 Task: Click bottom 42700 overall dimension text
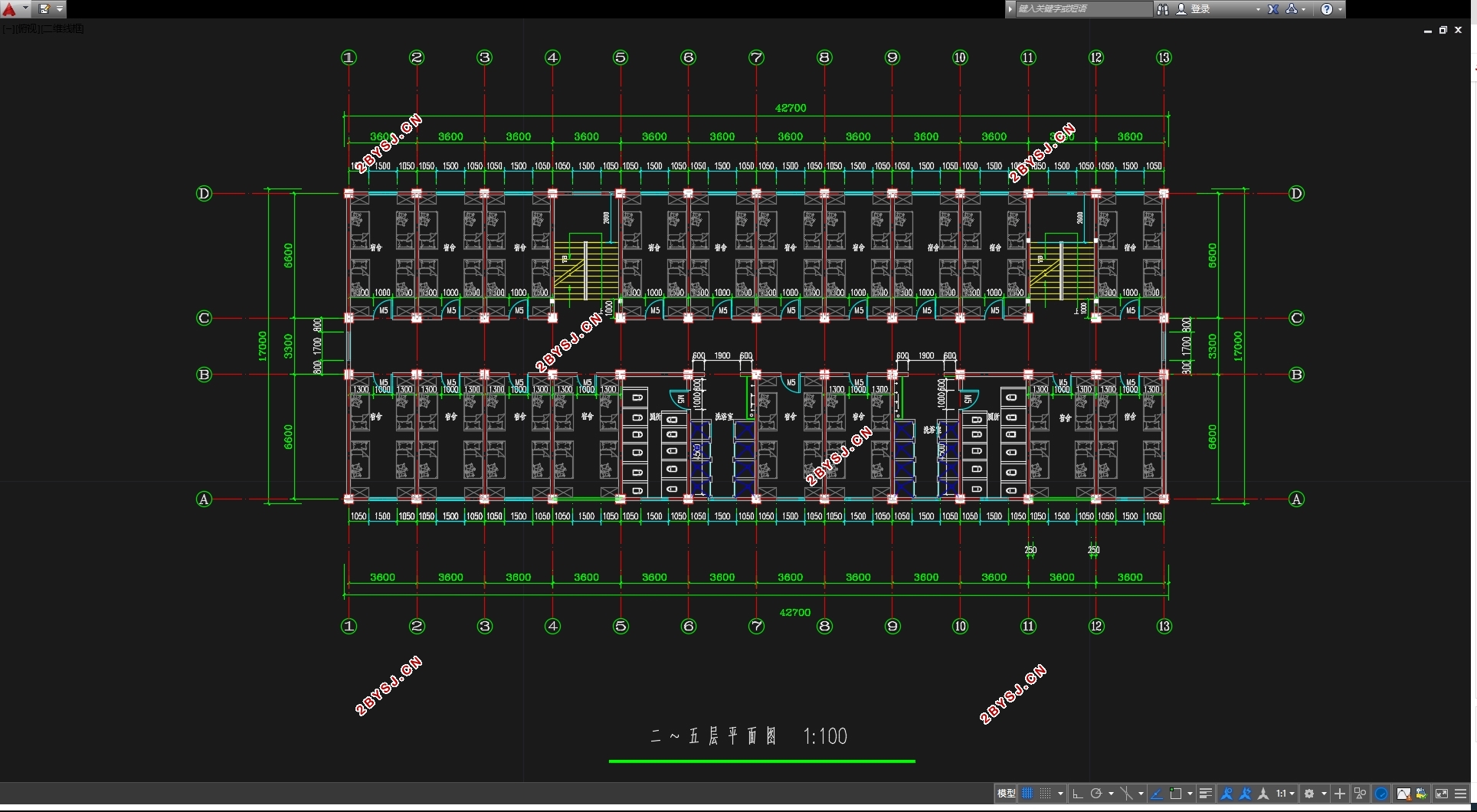click(x=795, y=612)
